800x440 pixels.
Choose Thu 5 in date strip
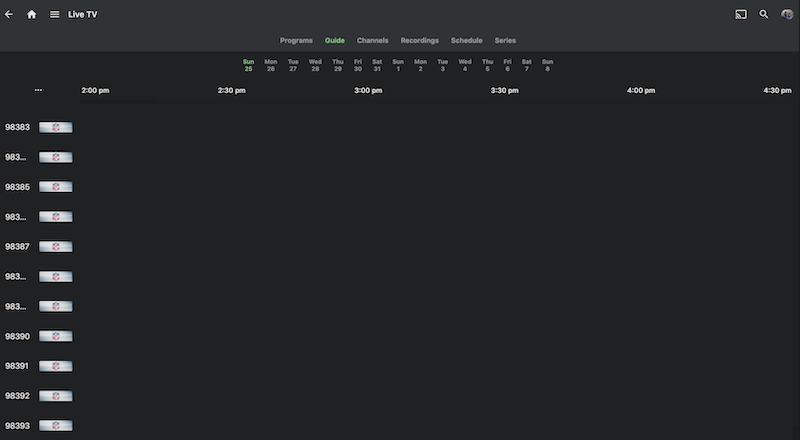point(487,65)
